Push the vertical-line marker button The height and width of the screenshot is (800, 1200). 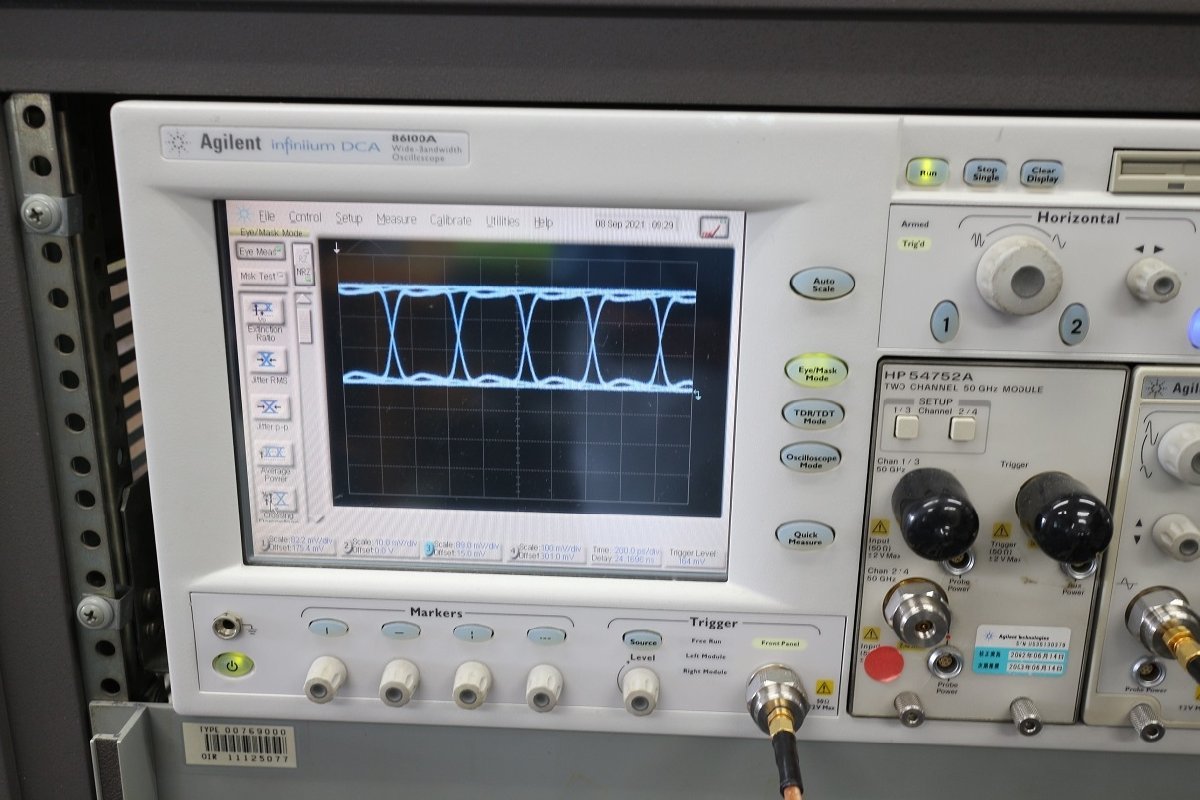328,628
